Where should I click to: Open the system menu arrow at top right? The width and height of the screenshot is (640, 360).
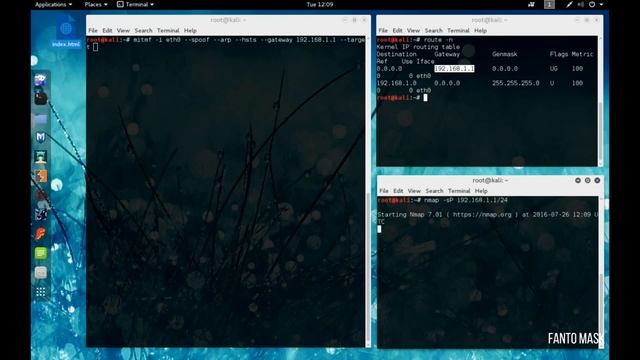tap(601, 4)
